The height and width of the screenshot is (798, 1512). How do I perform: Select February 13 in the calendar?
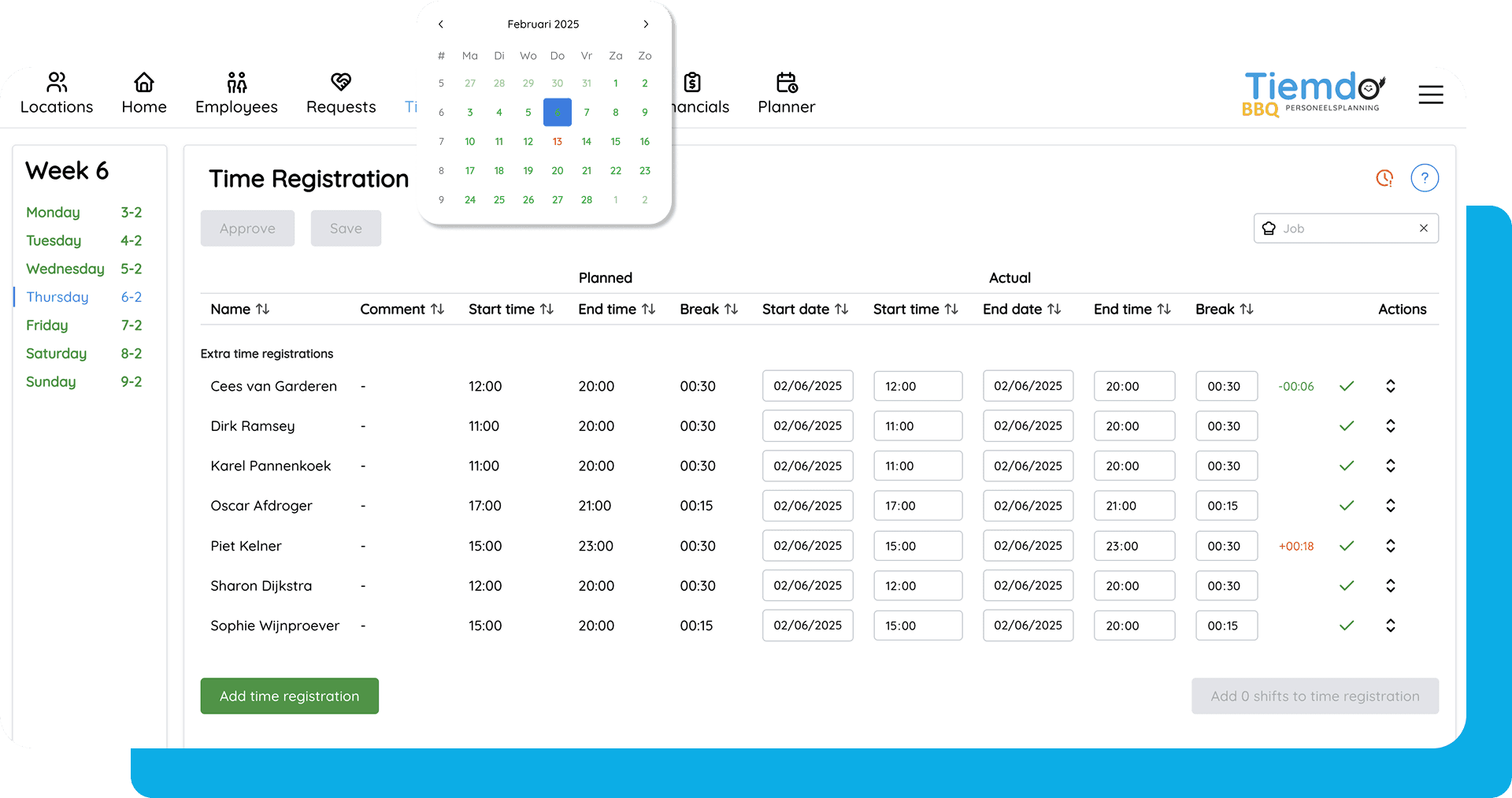click(558, 142)
